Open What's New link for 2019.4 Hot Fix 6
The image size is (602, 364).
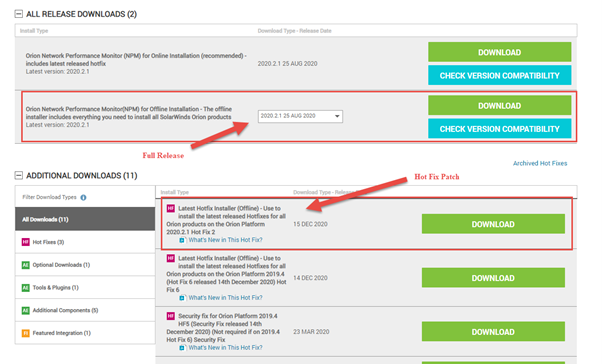(225, 298)
